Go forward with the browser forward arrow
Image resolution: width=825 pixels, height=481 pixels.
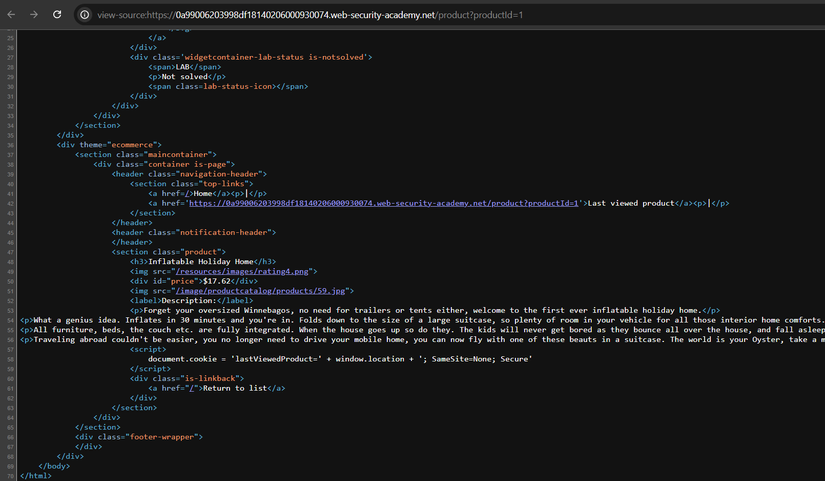tap(34, 15)
